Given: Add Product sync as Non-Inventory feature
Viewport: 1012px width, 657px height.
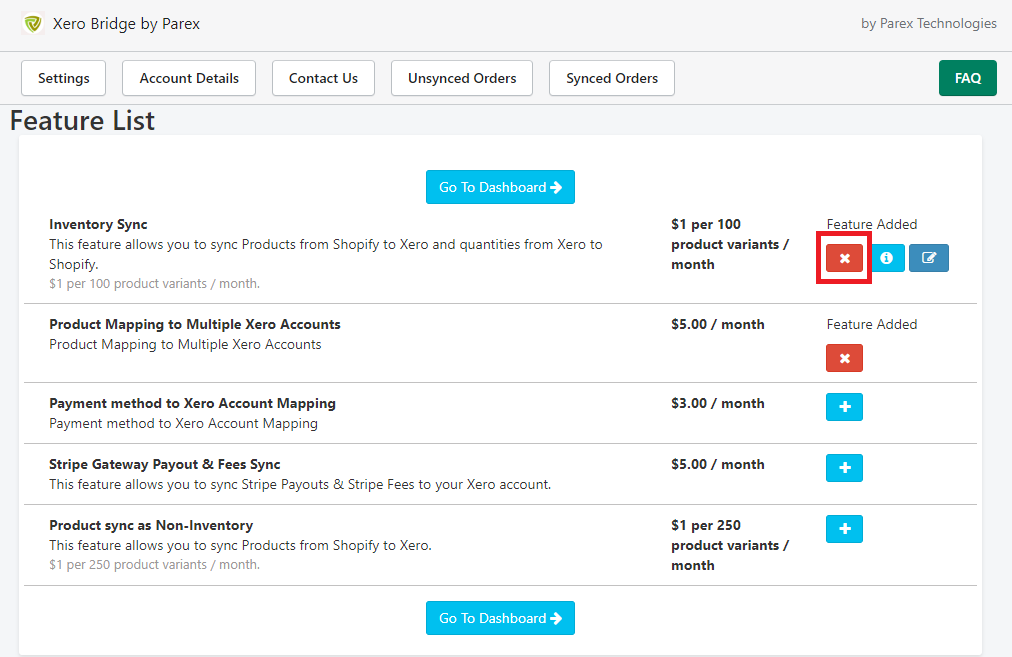Looking at the screenshot, I should coord(844,529).
